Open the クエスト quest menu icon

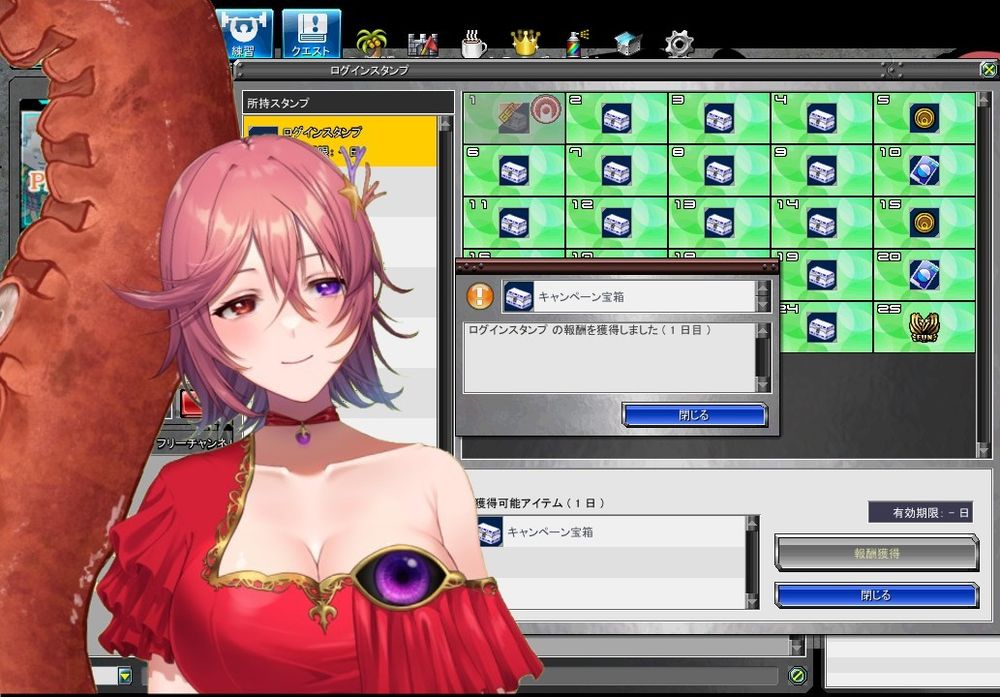[311, 34]
